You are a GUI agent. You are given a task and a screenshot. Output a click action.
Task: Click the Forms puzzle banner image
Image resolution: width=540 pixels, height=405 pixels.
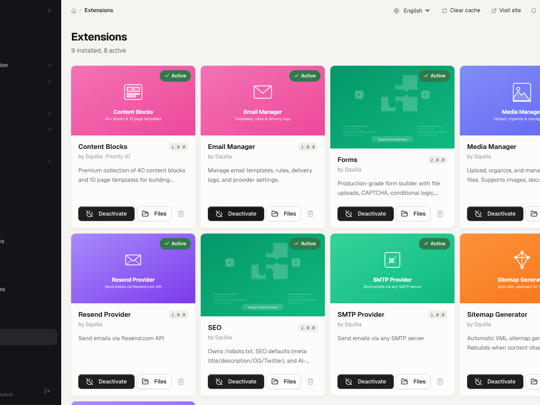tap(392, 107)
